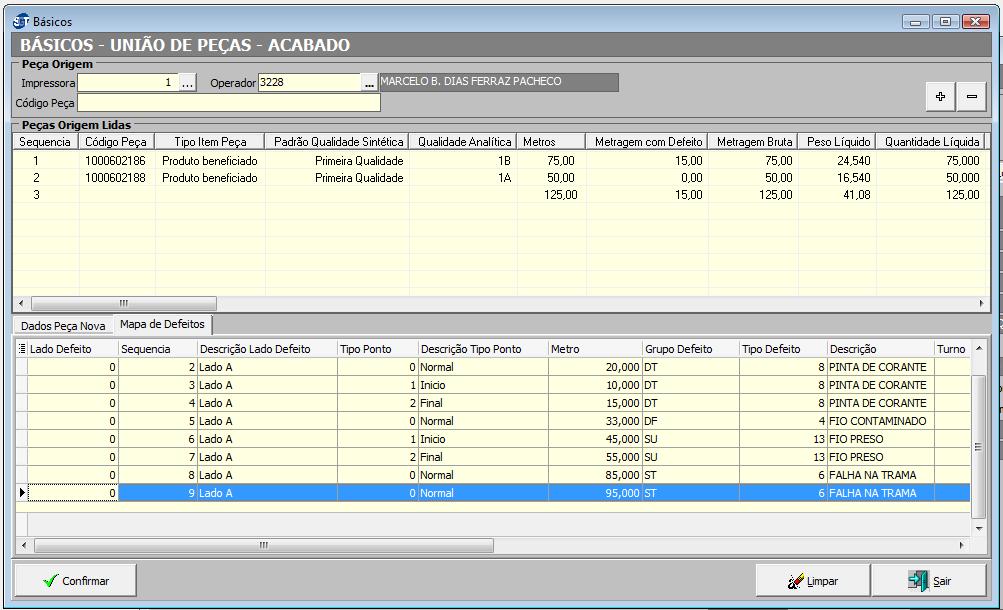Click the Sair exit button
This screenshot has height=610, width=1003.
(928, 580)
